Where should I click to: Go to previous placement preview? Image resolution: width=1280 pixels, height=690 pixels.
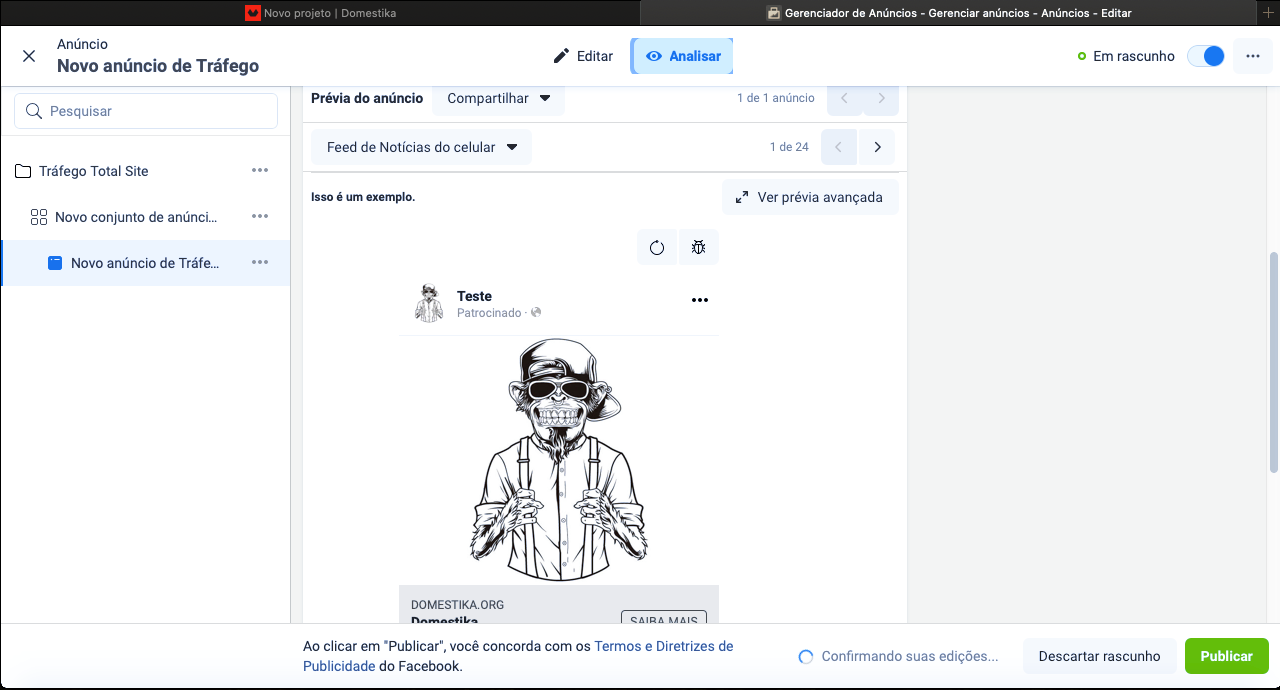coord(839,147)
